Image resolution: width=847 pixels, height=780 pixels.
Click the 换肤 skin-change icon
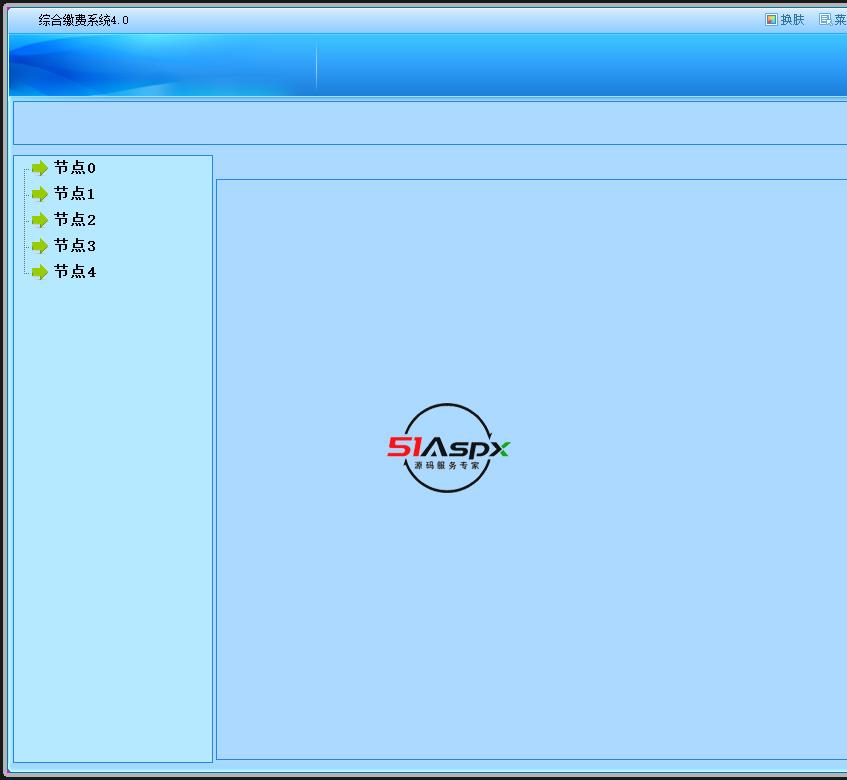coord(771,20)
